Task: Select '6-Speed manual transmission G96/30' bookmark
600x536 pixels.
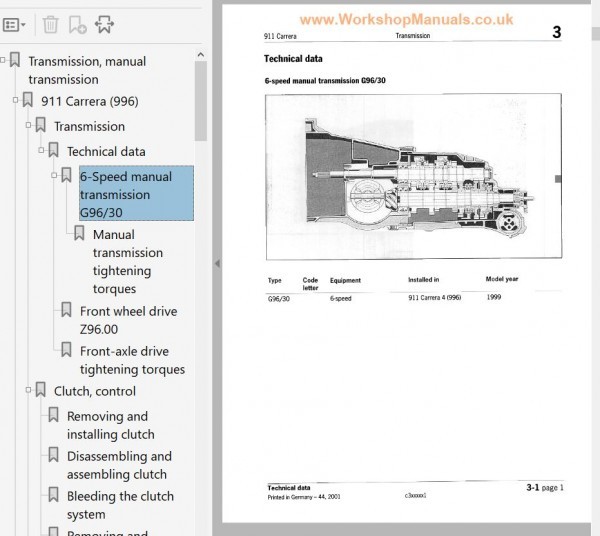Action: tap(136, 194)
